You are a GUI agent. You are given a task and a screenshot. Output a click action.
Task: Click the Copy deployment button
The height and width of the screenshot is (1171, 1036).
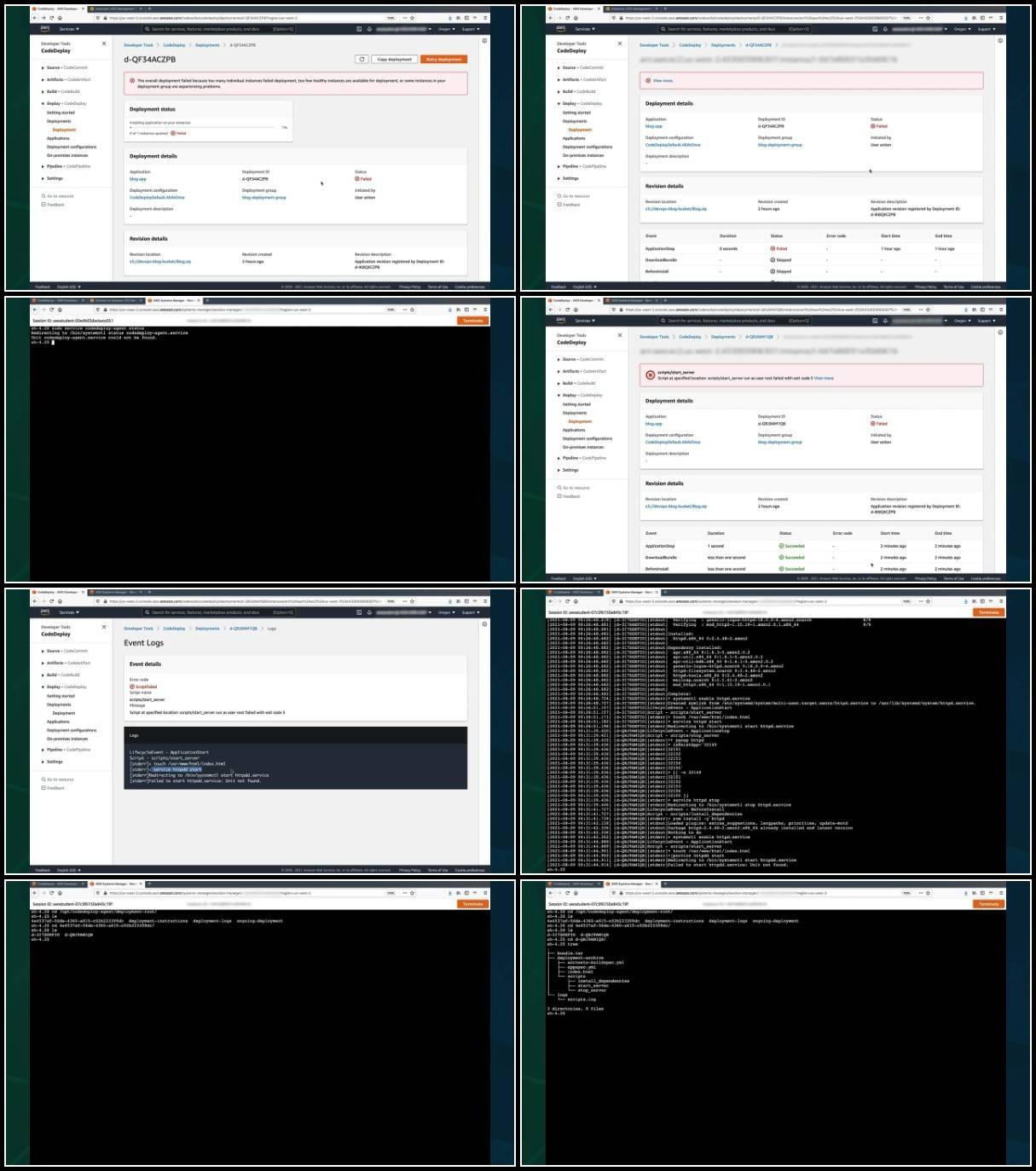click(394, 59)
